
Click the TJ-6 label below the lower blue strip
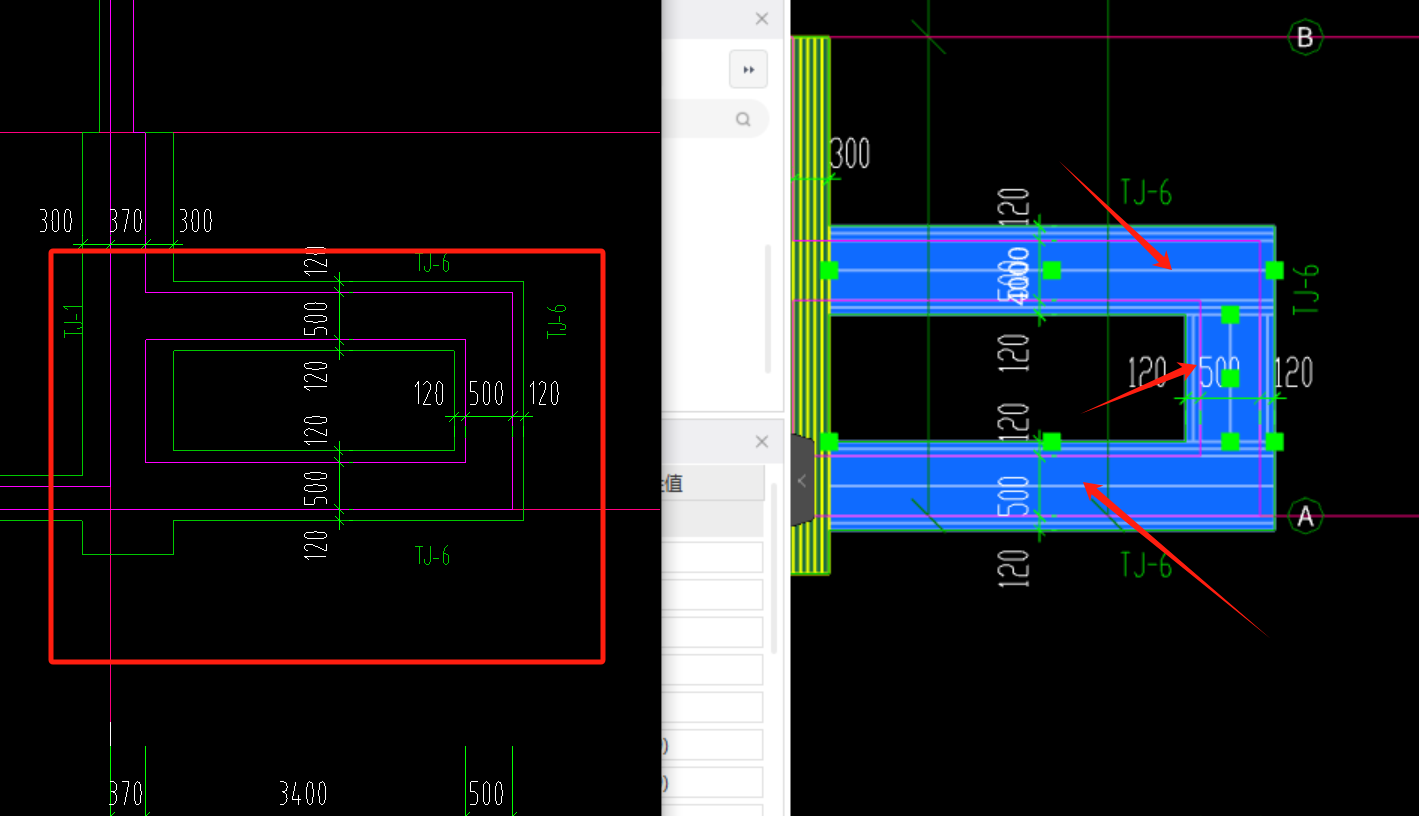(1146, 566)
